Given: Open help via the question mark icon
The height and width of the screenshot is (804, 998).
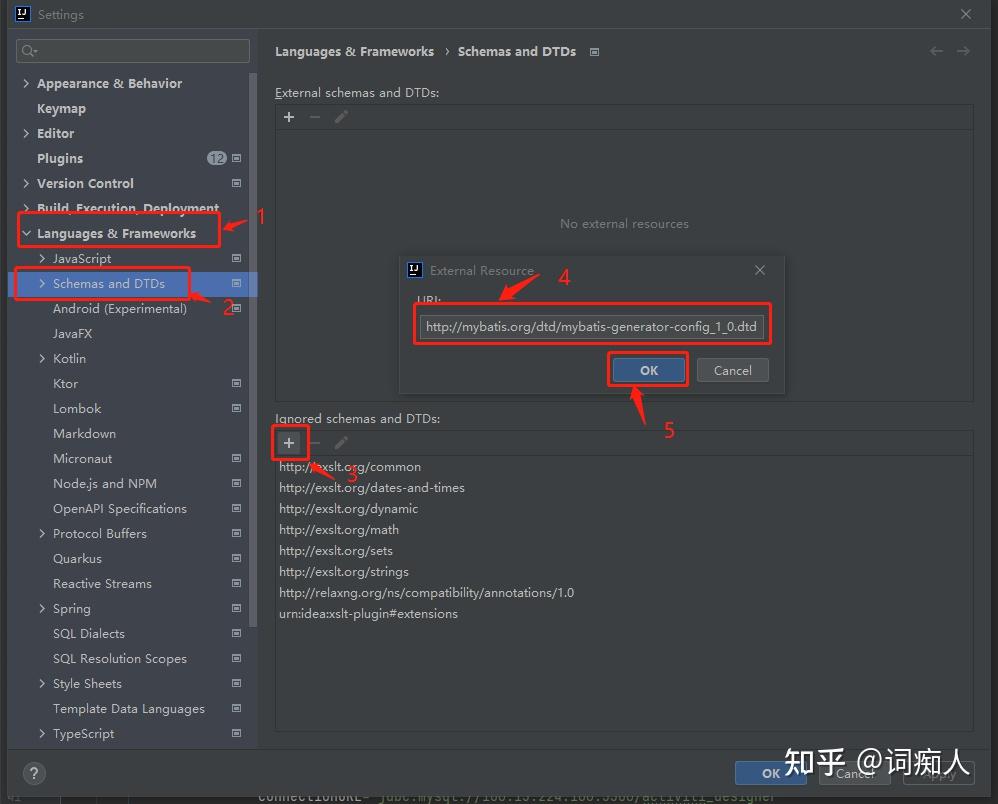Looking at the screenshot, I should pyautogui.click(x=33, y=773).
